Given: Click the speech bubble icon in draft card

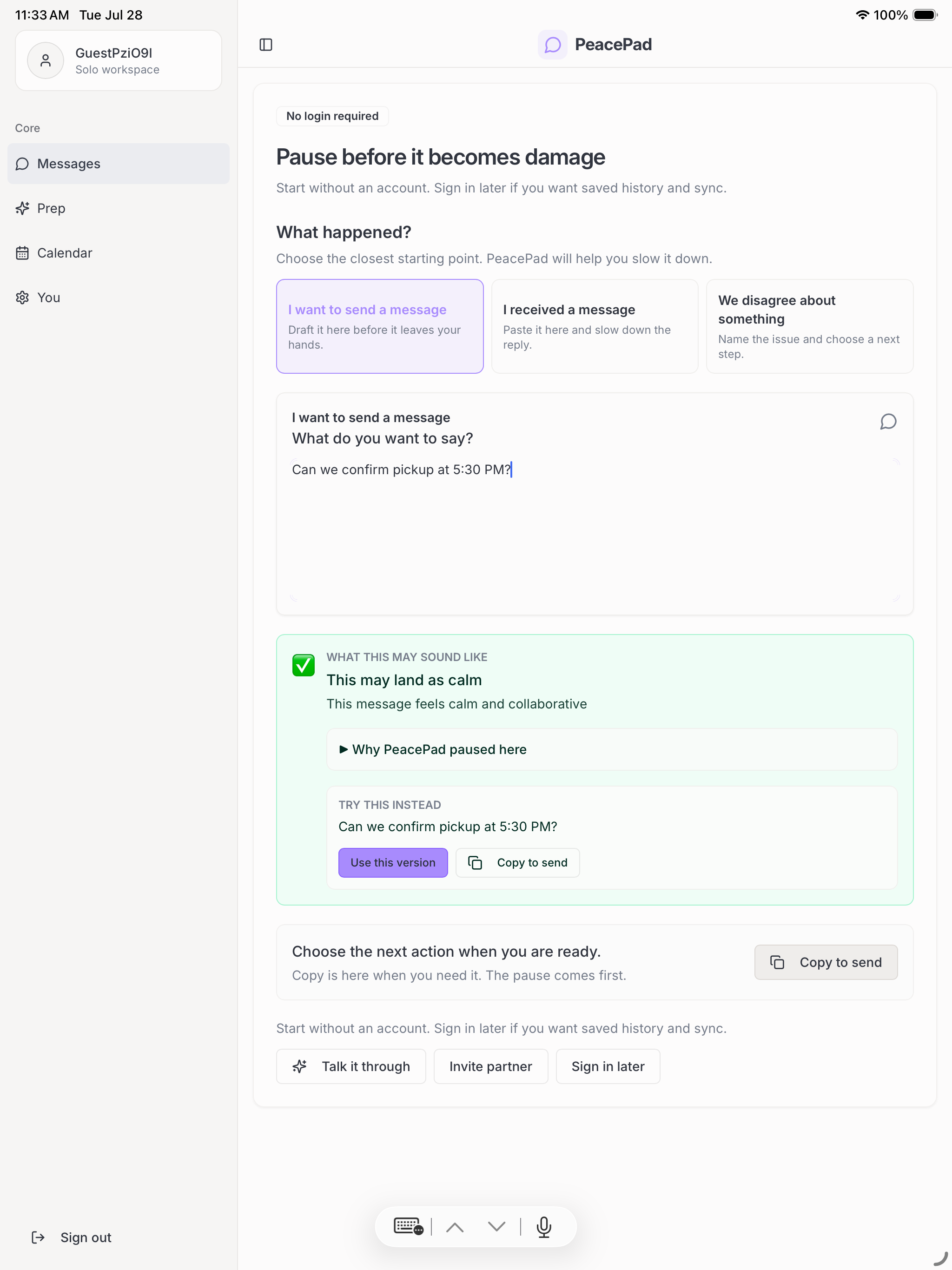Looking at the screenshot, I should pyautogui.click(x=888, y=422).
